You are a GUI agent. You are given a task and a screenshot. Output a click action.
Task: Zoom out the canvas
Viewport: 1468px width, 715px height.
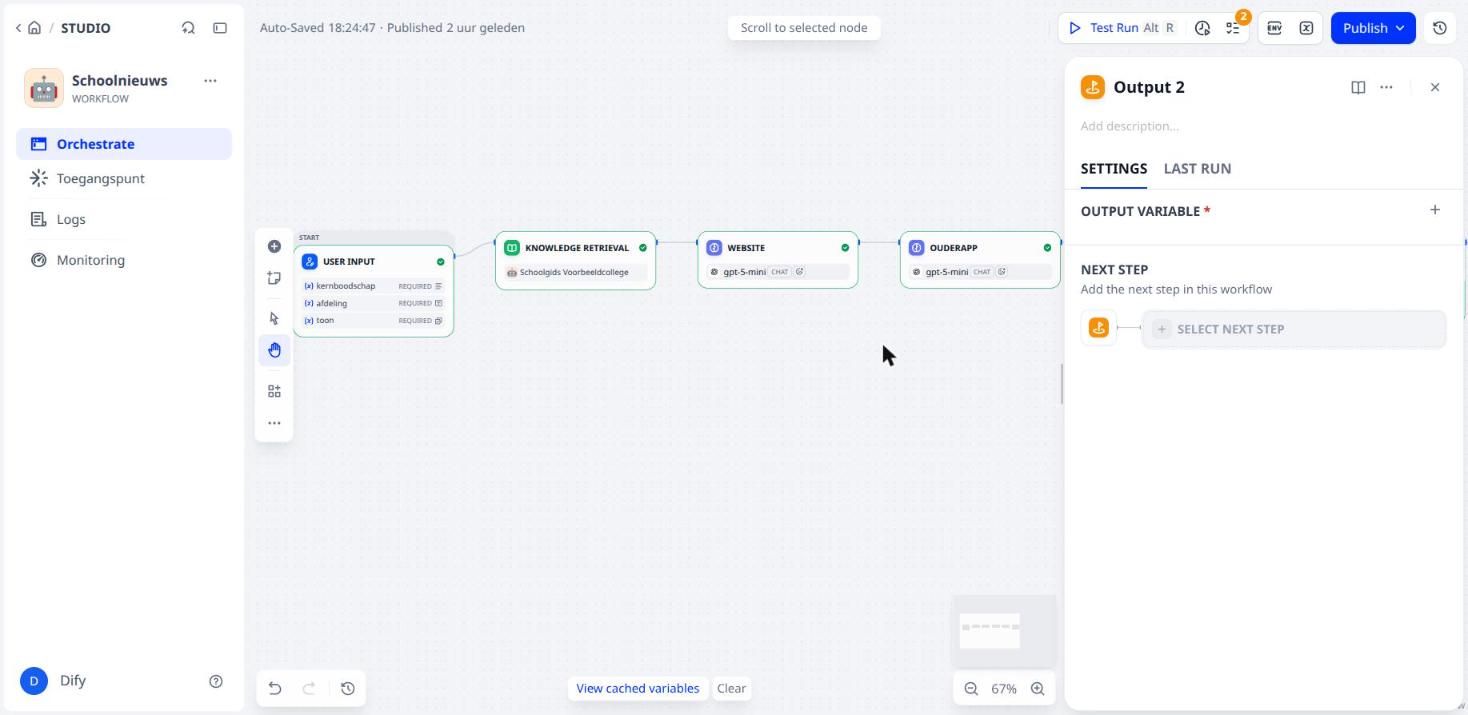click(970, 688)
